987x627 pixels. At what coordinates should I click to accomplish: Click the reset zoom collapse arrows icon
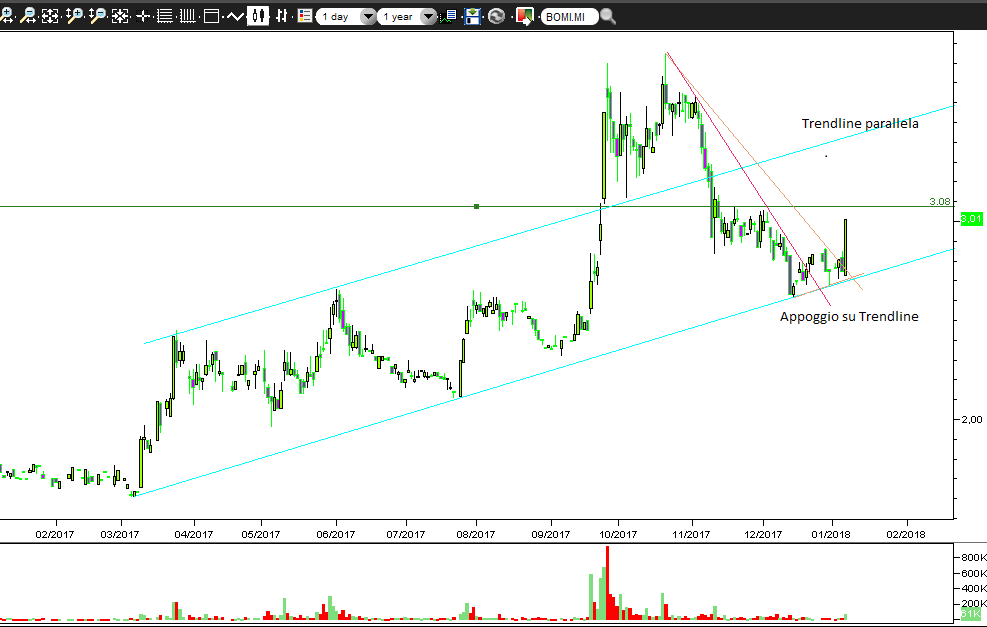click(x=120, y=16)
